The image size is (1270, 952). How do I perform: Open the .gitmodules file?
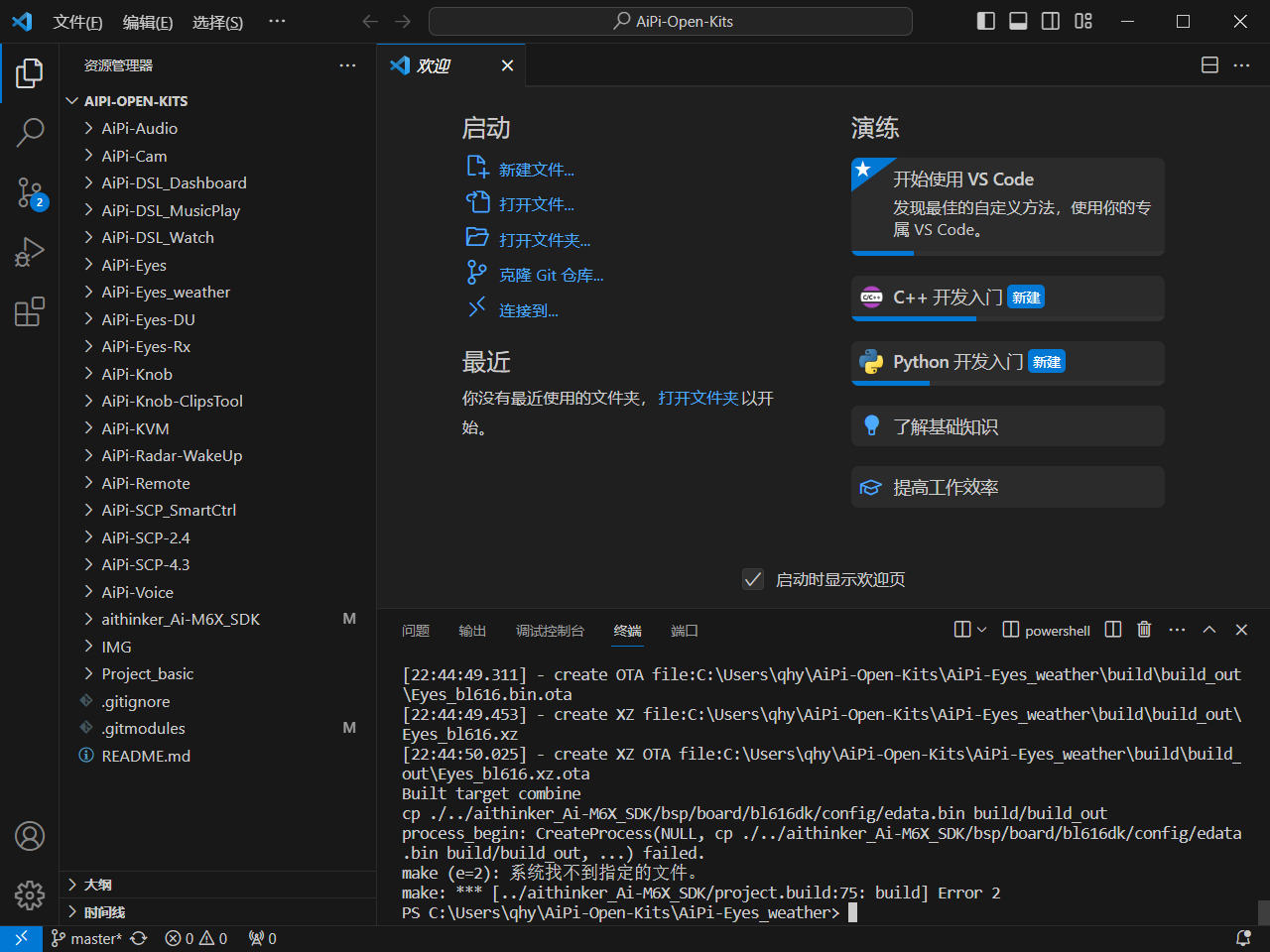pyautogui.click(x=218, y=728)
